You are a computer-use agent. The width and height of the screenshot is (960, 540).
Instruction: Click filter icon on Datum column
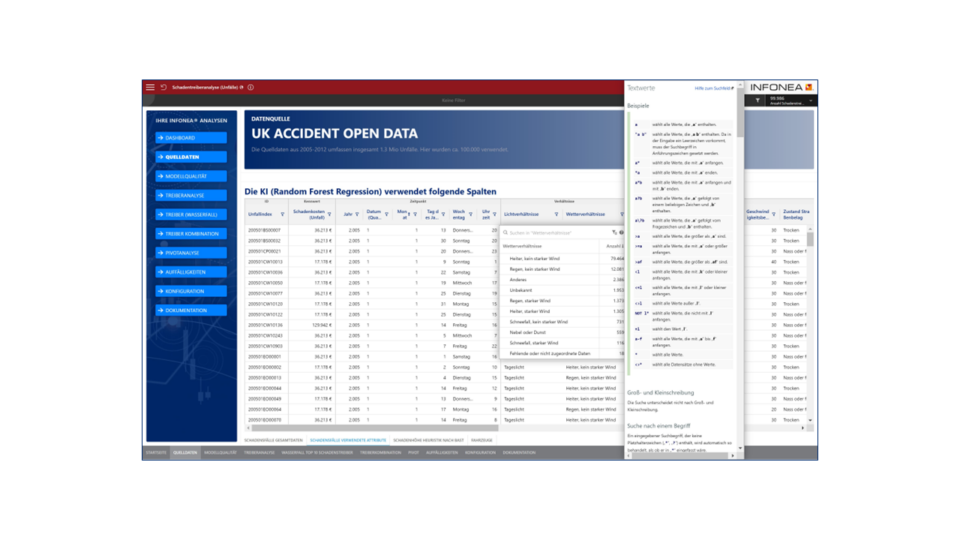[x=386, y=214]
